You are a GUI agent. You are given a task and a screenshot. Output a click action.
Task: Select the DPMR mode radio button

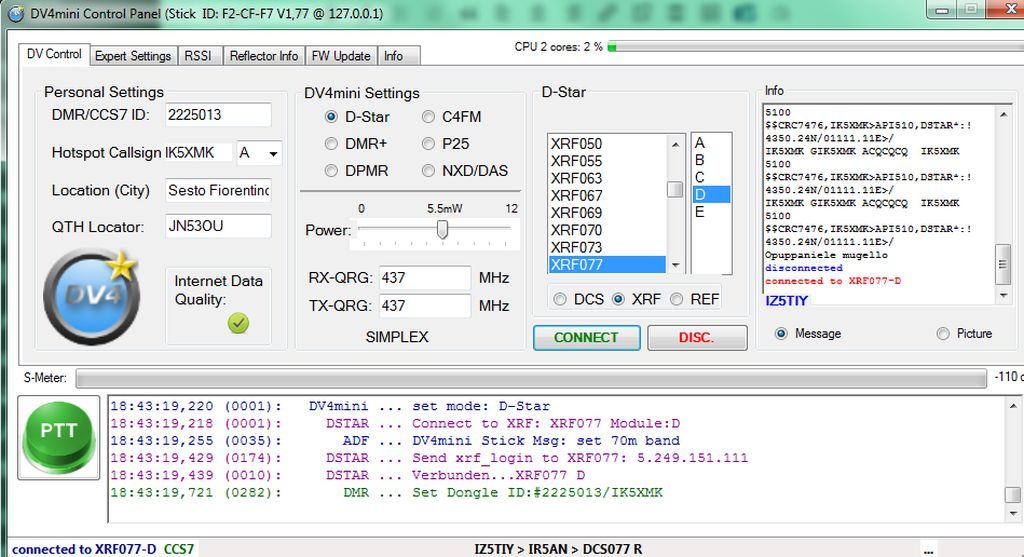331,170
